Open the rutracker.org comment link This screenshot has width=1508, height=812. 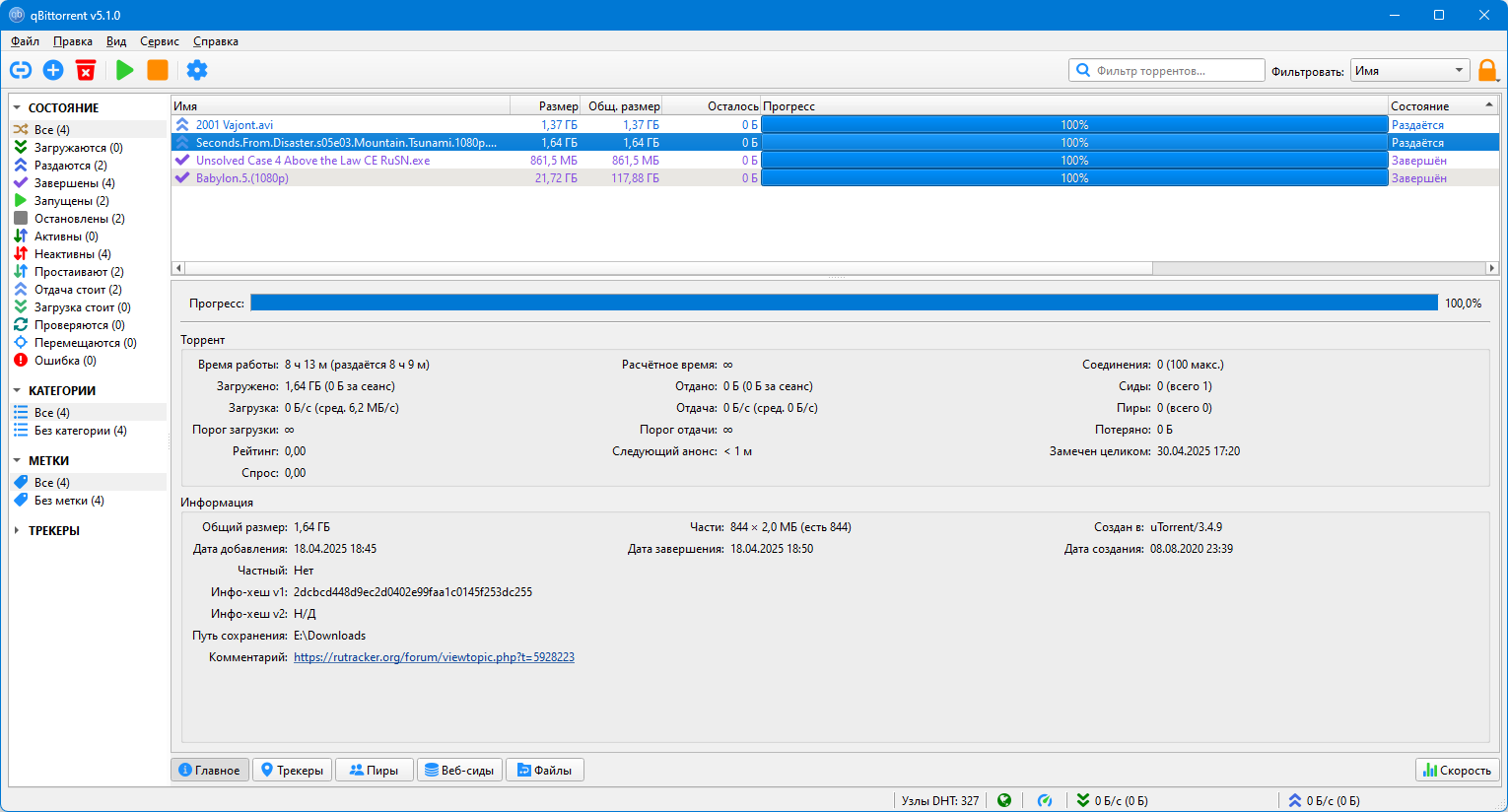[x=434, y=657]
